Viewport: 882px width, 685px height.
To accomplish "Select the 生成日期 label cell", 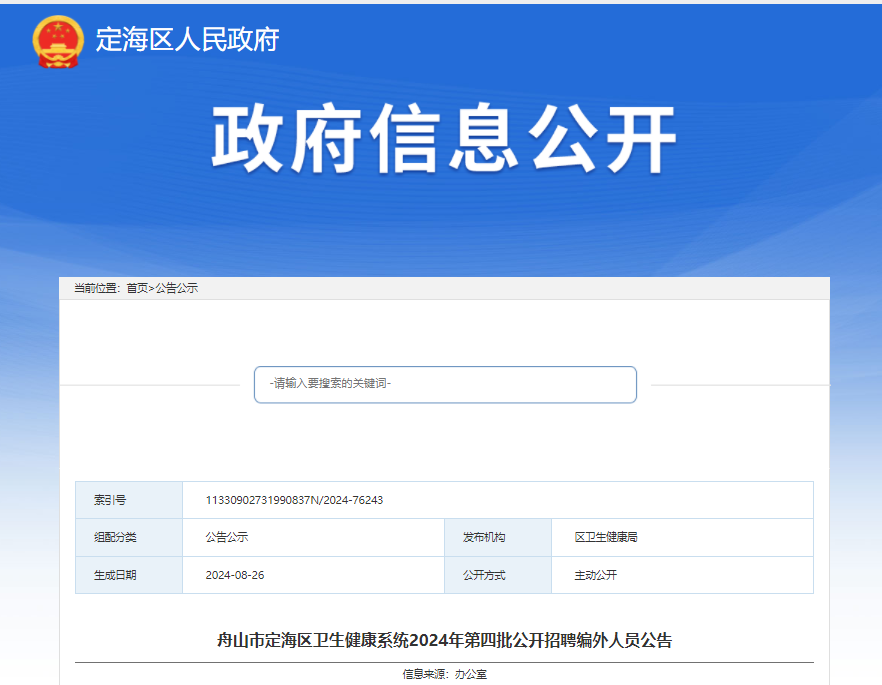I will pos(129,575).
